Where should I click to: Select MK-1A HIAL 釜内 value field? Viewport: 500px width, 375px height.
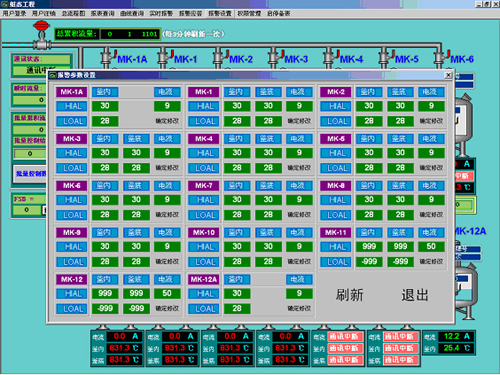(105, 106)
